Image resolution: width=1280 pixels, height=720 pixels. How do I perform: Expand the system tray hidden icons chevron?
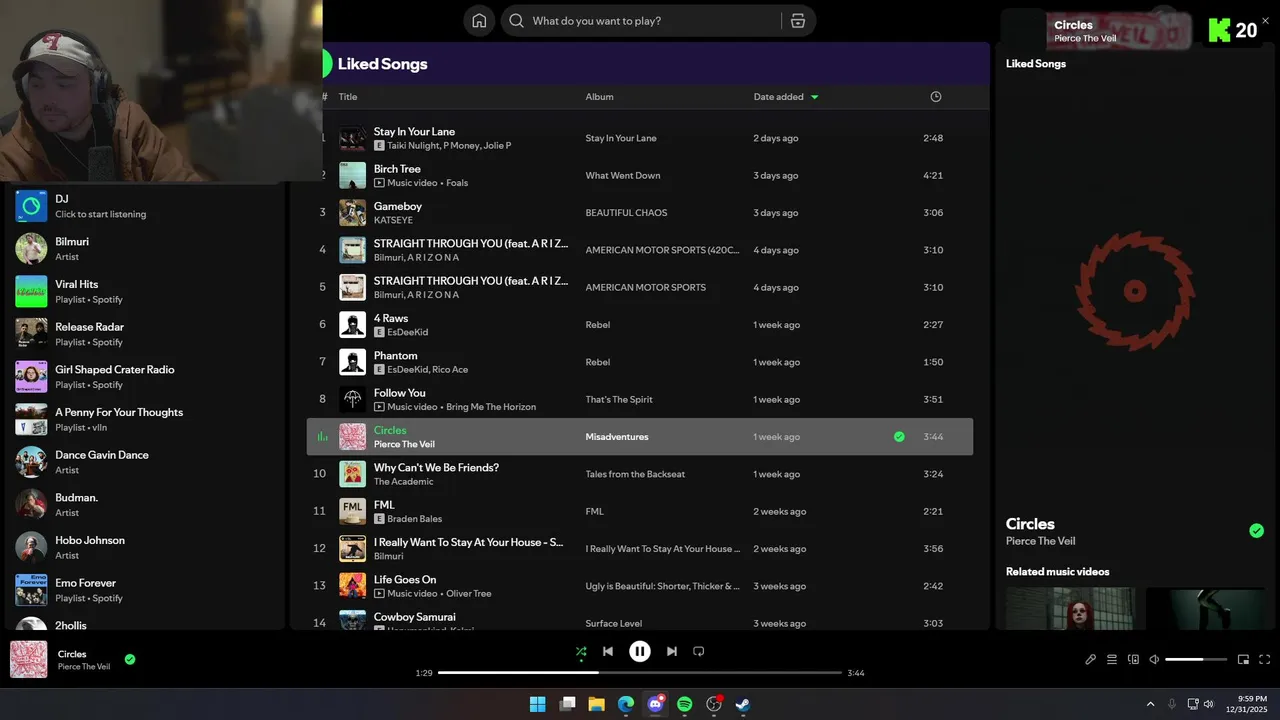pos(1150,704)
